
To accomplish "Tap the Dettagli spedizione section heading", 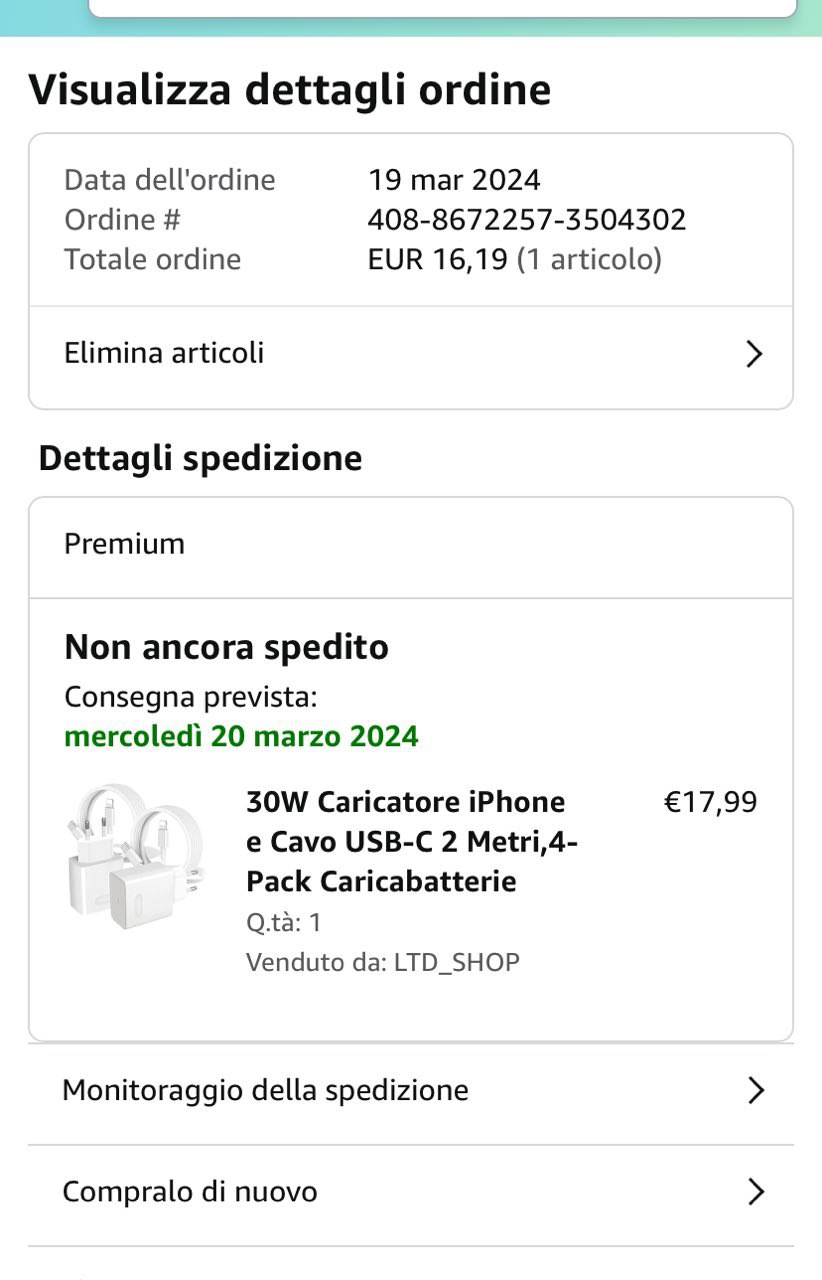I will (x=200, y=458).
